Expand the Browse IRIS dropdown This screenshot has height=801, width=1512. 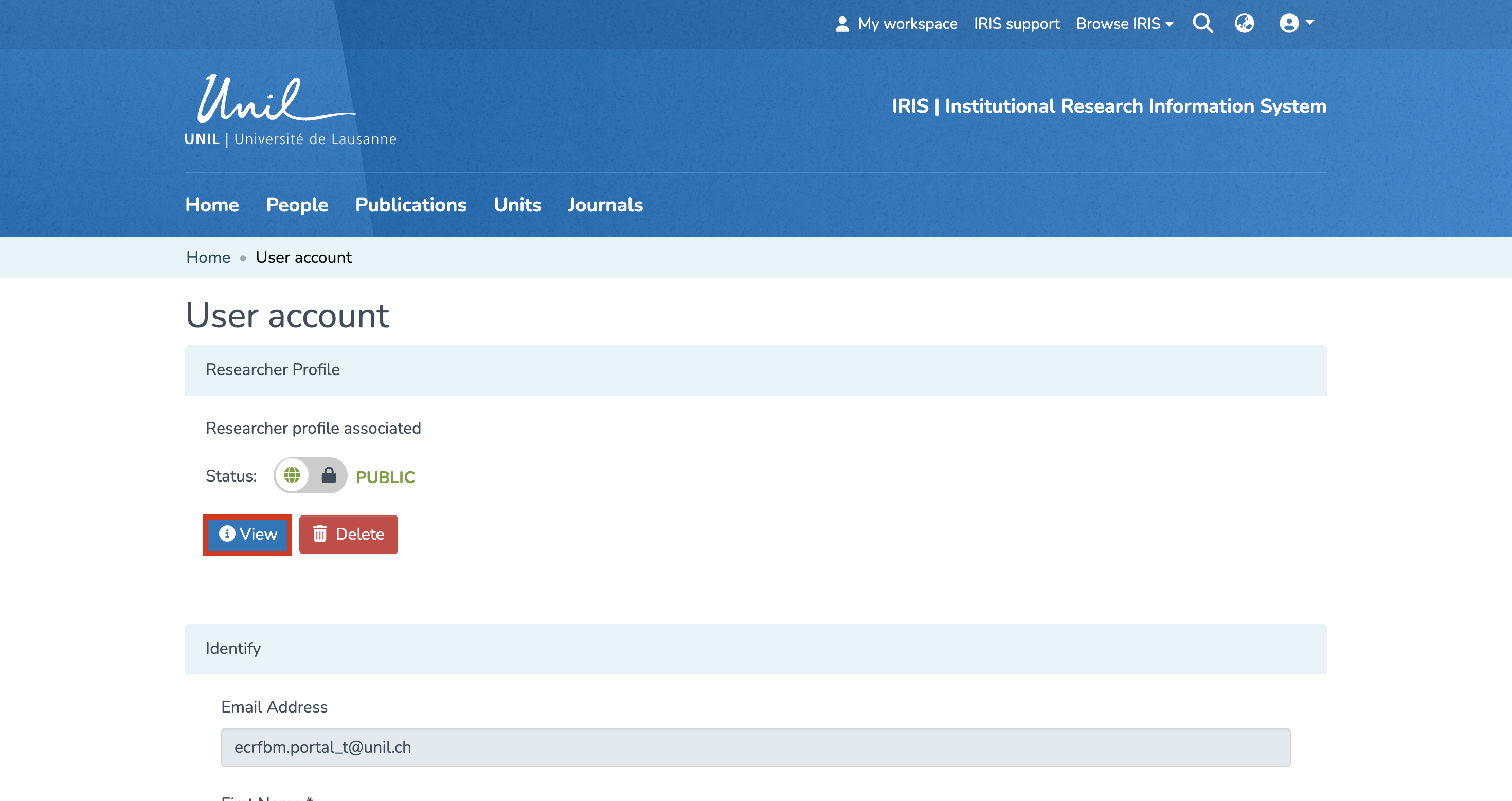pyautogui.click(x=1124, y=24)
